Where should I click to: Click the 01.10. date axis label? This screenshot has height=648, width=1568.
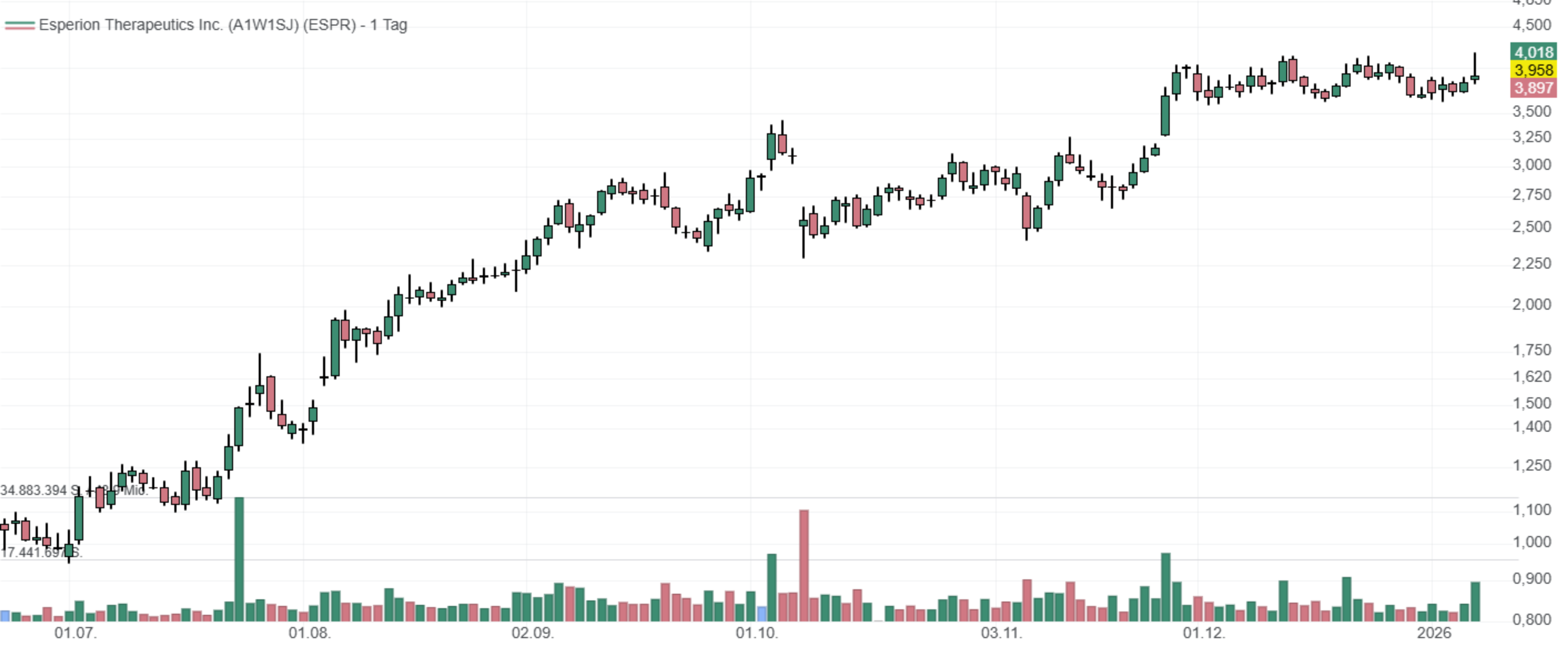[757, 633]
